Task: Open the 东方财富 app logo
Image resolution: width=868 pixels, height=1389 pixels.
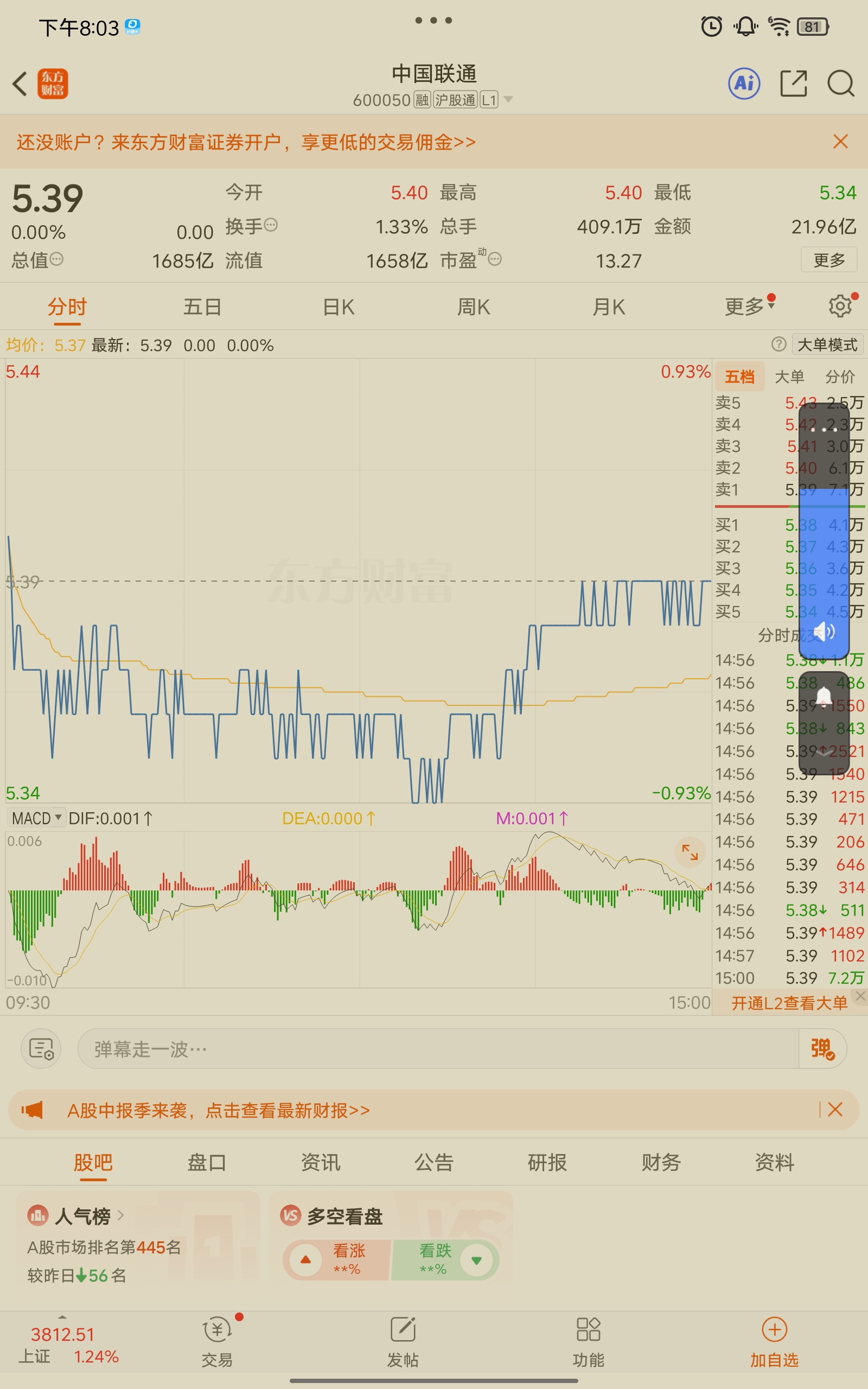Action: pos(53,84)
